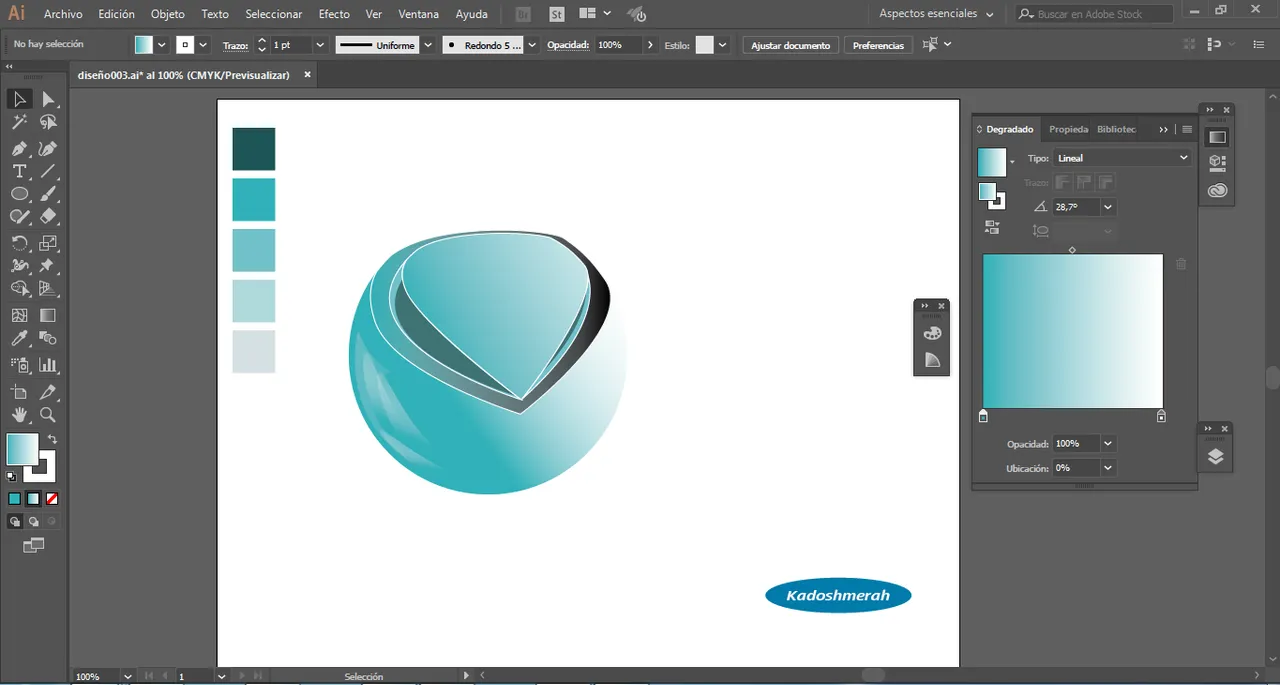Swap fill and stroke colors

52,439
